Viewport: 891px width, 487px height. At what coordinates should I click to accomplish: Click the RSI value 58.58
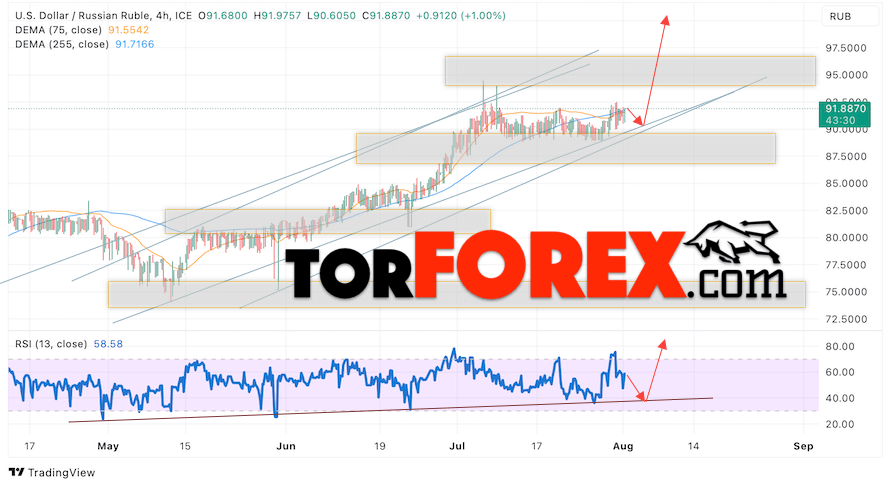point(108,344)
